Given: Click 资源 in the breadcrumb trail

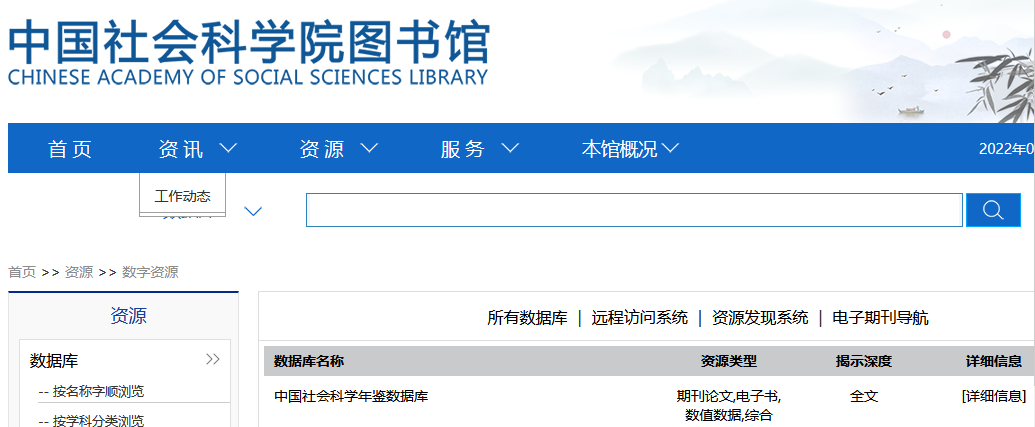Looking at the screenshot, I should coord(79,272).
